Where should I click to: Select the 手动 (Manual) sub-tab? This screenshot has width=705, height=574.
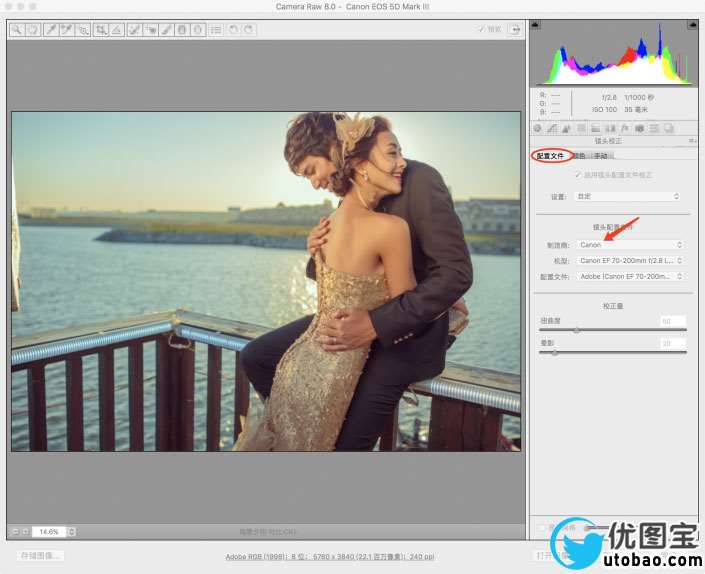[601, 156]
